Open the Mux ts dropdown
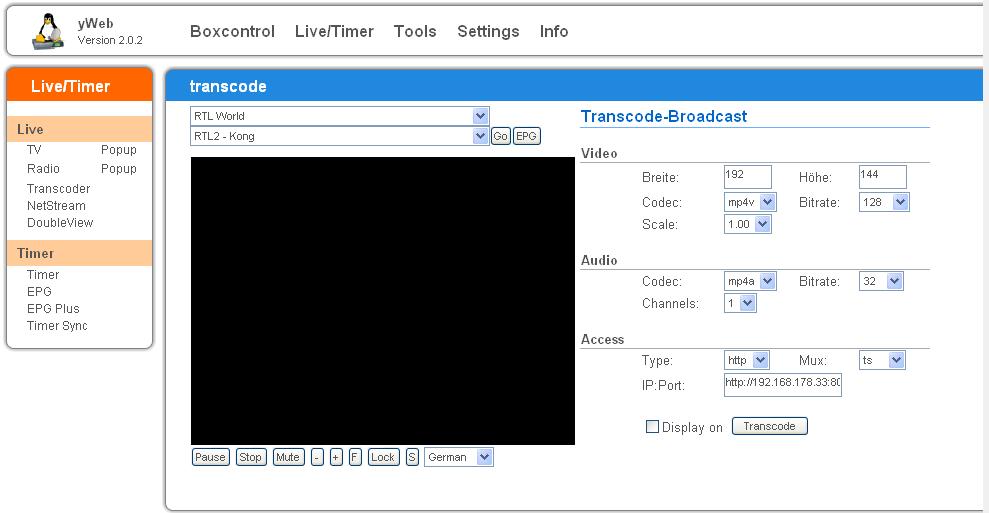The image size is (989, 513). (882, 360)
